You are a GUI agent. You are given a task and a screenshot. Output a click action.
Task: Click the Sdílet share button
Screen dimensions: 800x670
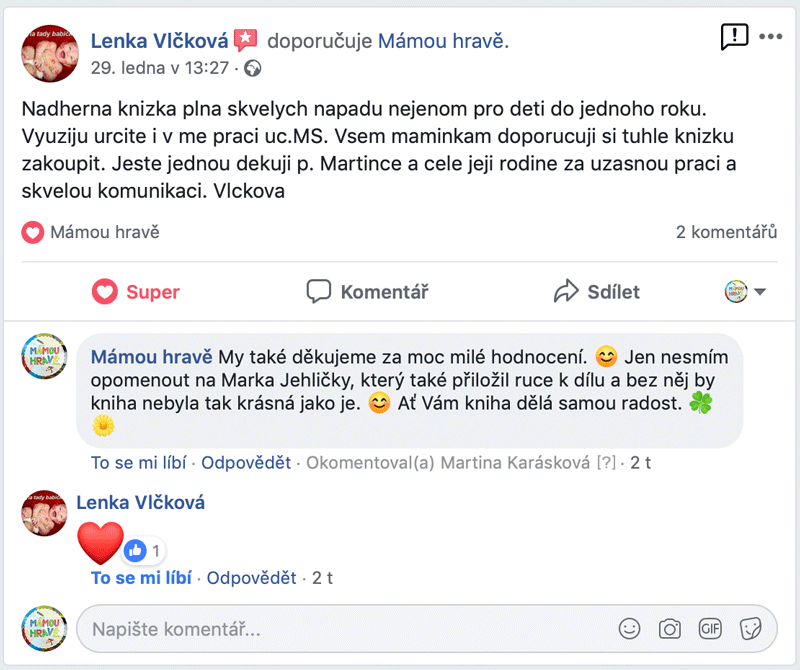point(596,292)
